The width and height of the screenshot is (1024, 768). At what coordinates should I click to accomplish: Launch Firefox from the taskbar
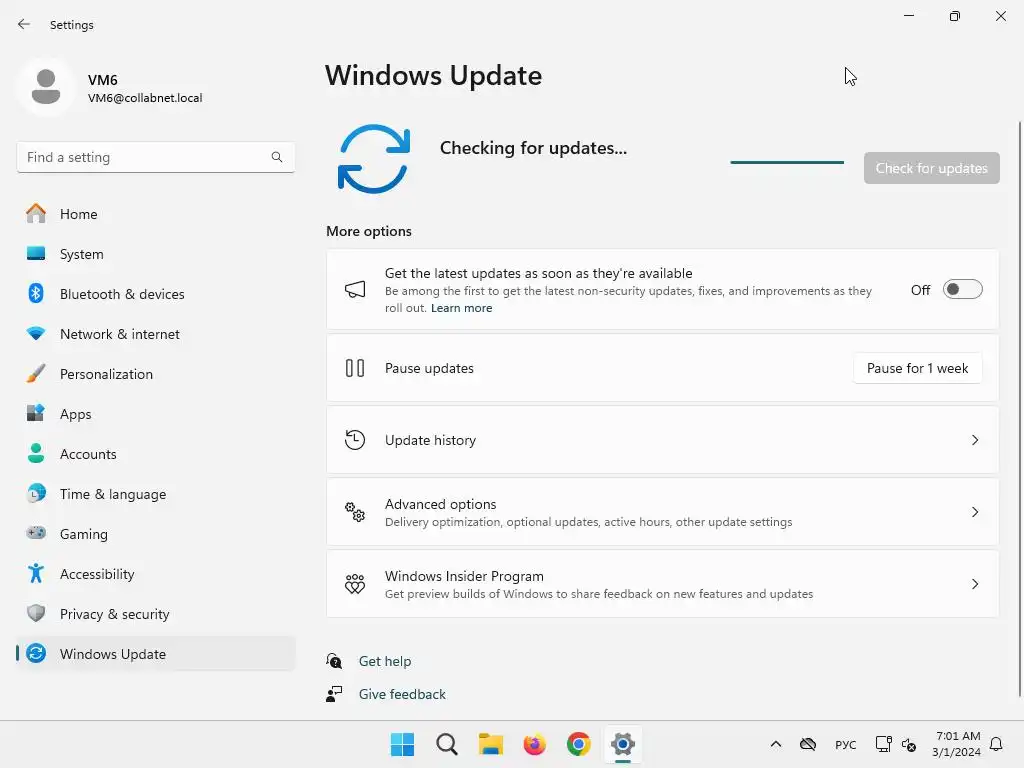click(535, 744)
